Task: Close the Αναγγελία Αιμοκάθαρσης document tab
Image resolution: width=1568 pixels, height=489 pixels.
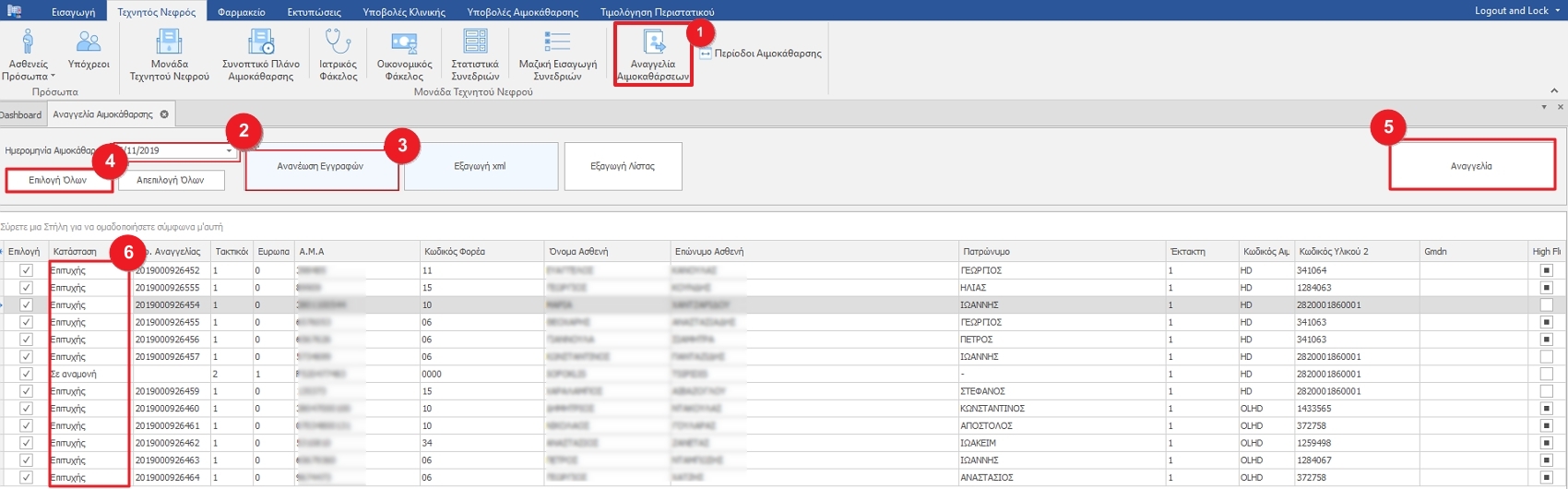Action: coord(164,114)
